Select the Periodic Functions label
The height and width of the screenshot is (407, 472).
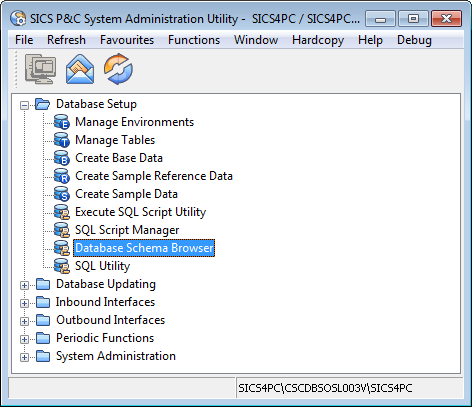(x=105, y=338)
